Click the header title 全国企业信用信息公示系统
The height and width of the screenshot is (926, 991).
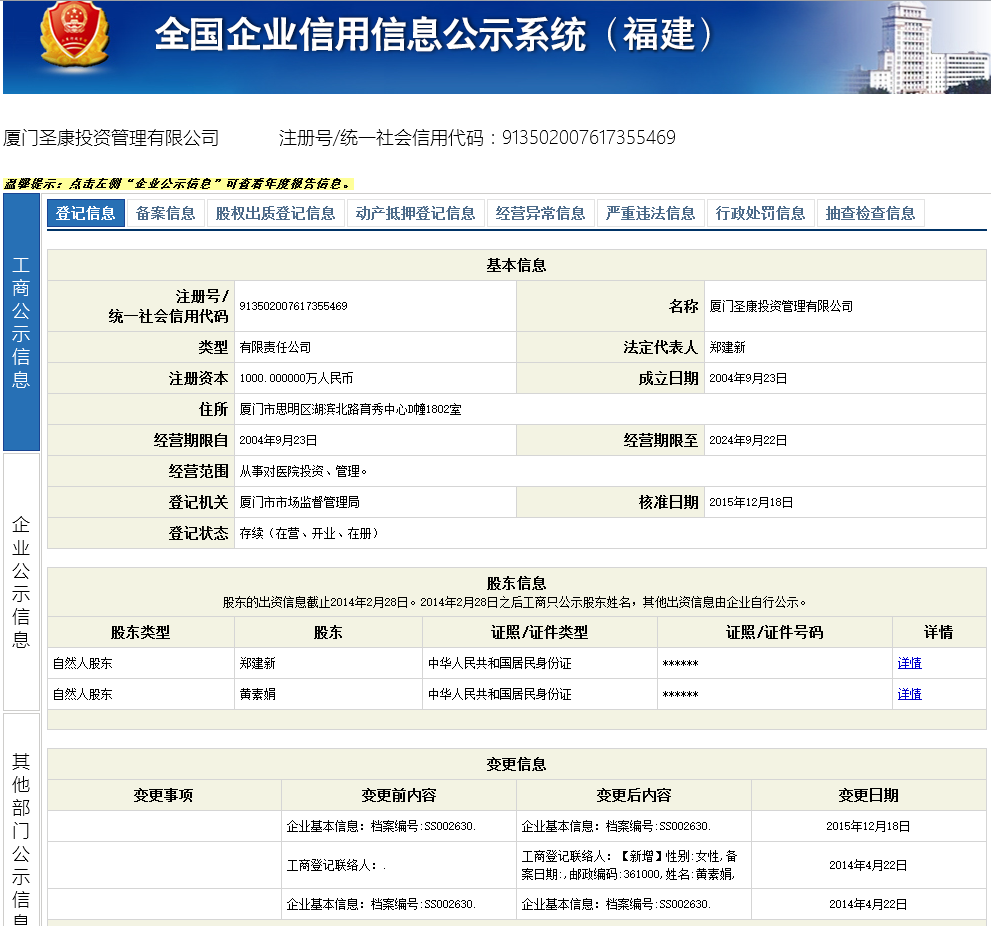[370, 34]
